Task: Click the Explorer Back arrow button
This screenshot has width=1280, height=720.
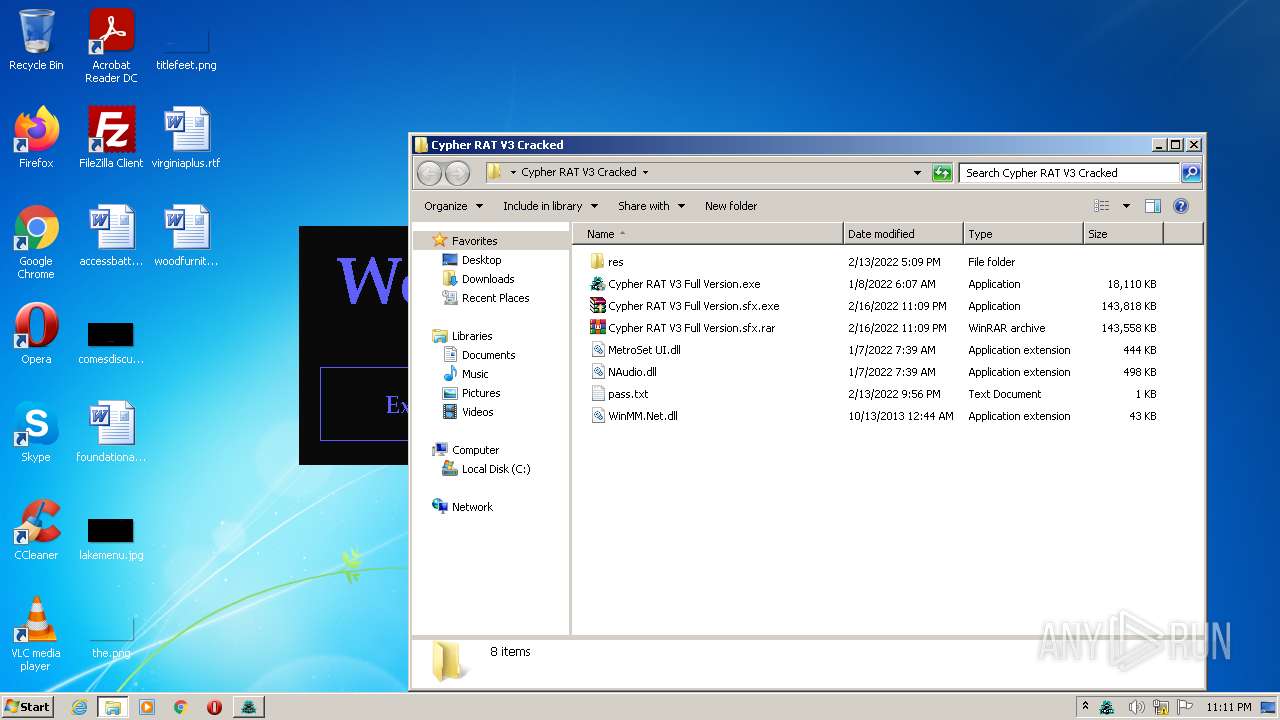Action: (x=429, y=173)
